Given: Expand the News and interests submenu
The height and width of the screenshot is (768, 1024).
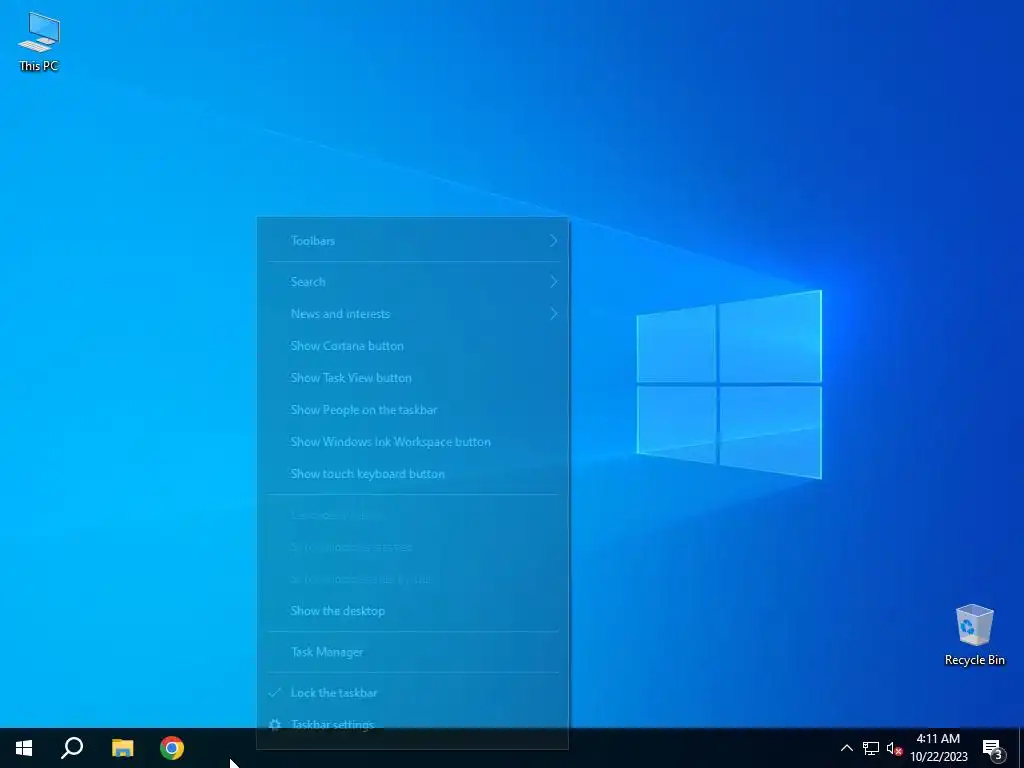Looking at the screenshot, I should click(x=413, y=313).
